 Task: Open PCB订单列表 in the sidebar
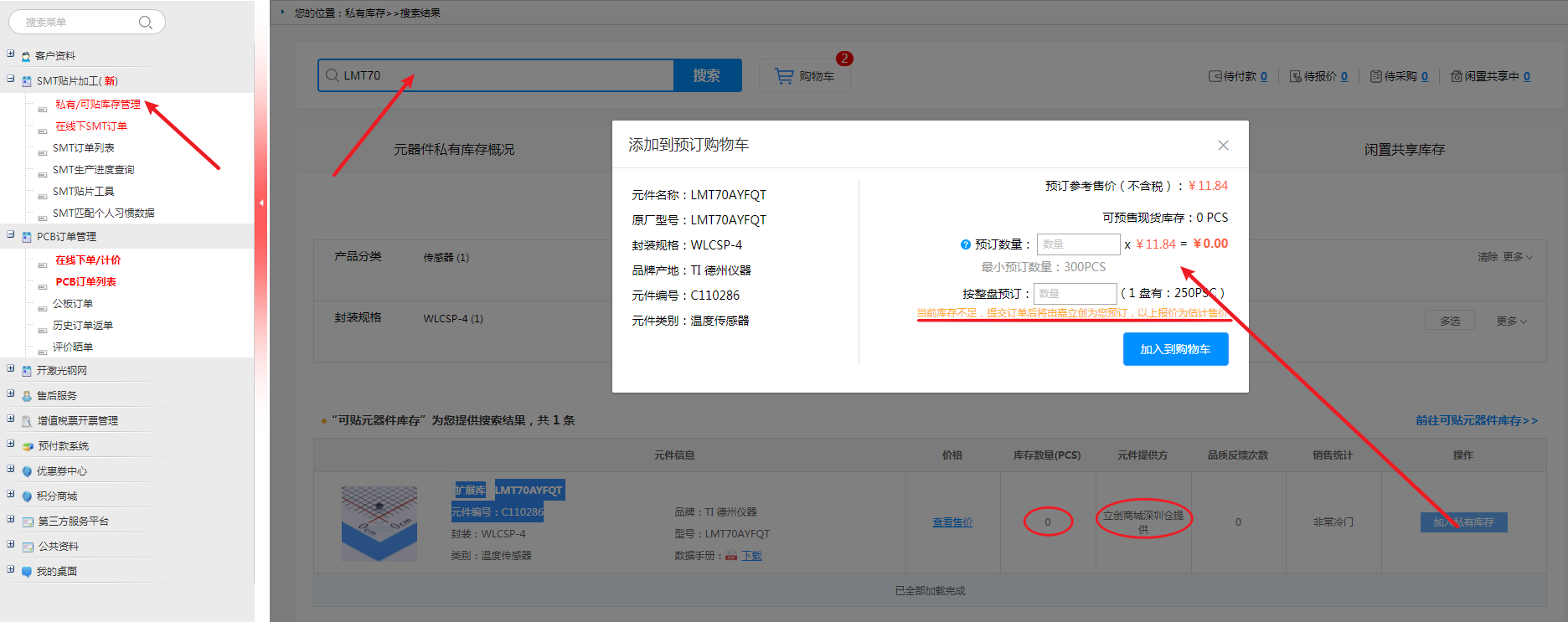[x=85, y=282]
